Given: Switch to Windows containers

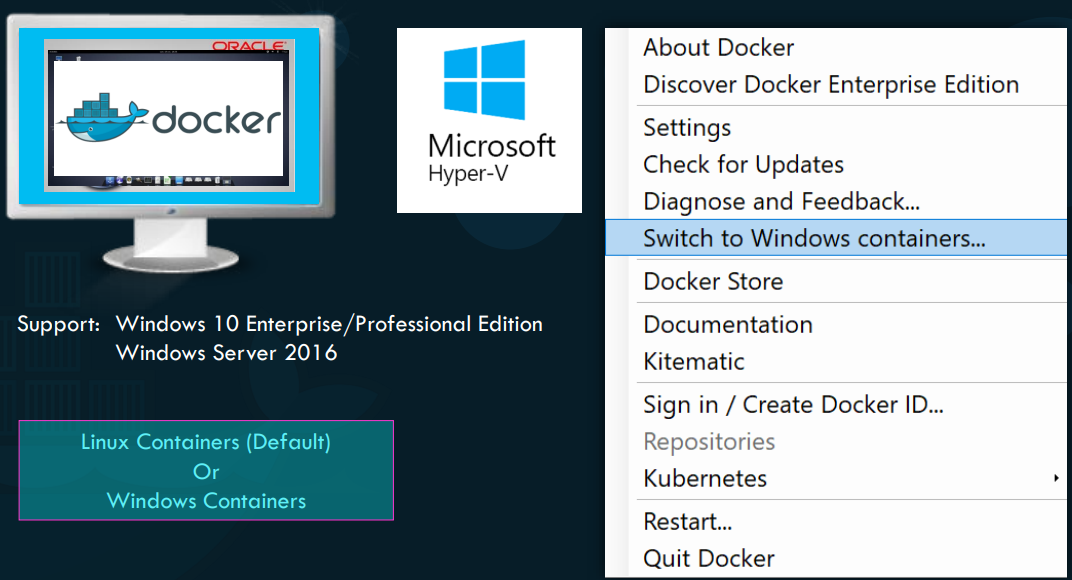Looking at the screenshot, I should [835, 238].
